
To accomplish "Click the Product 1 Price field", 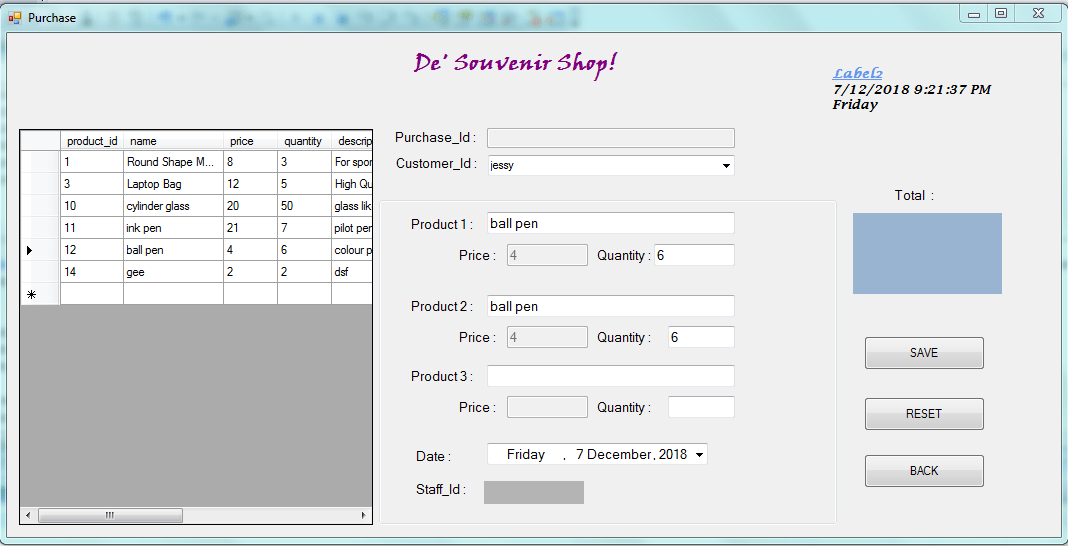I will pos(548,255).
